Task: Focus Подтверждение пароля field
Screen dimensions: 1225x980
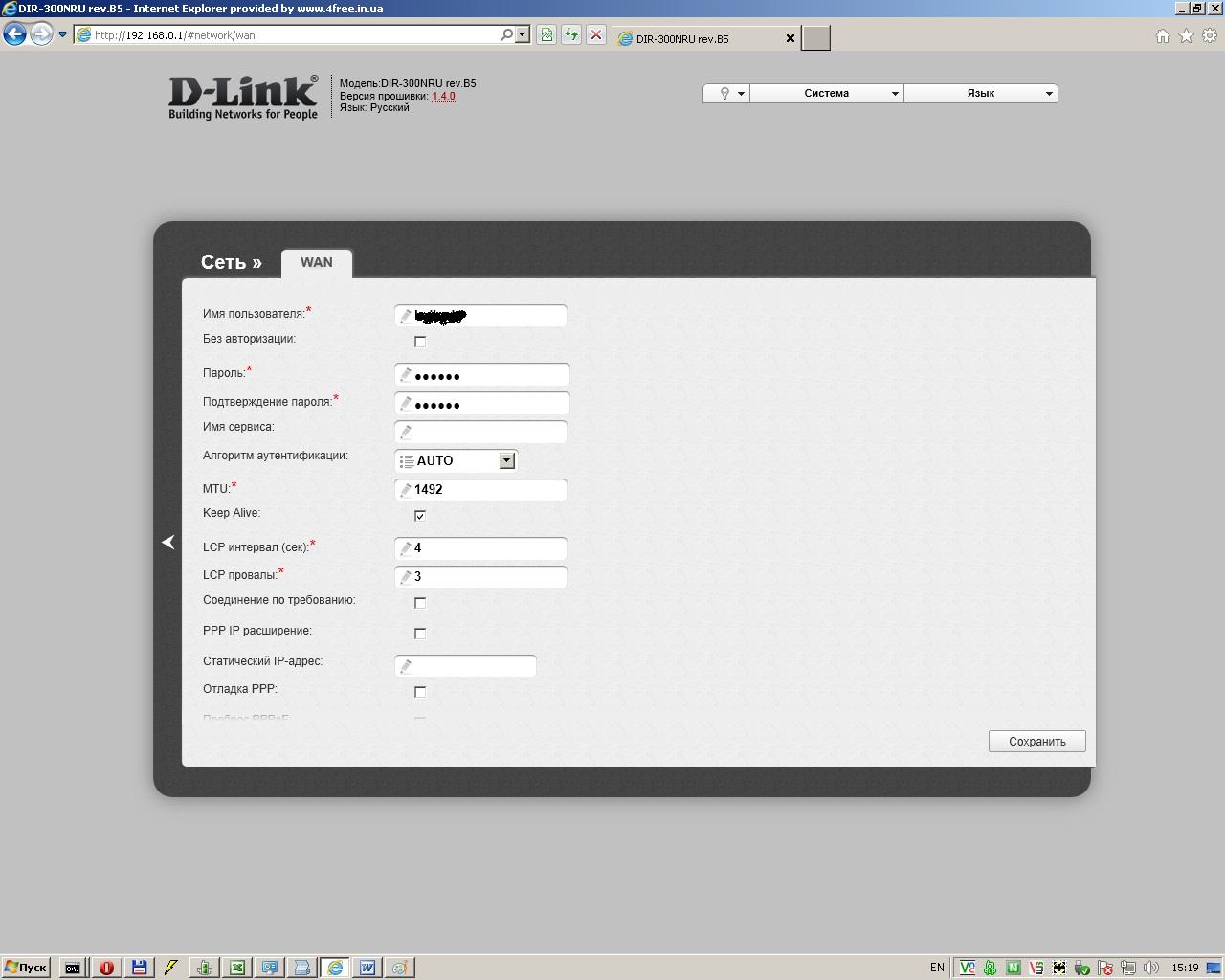Action: [x=481, y=404]
